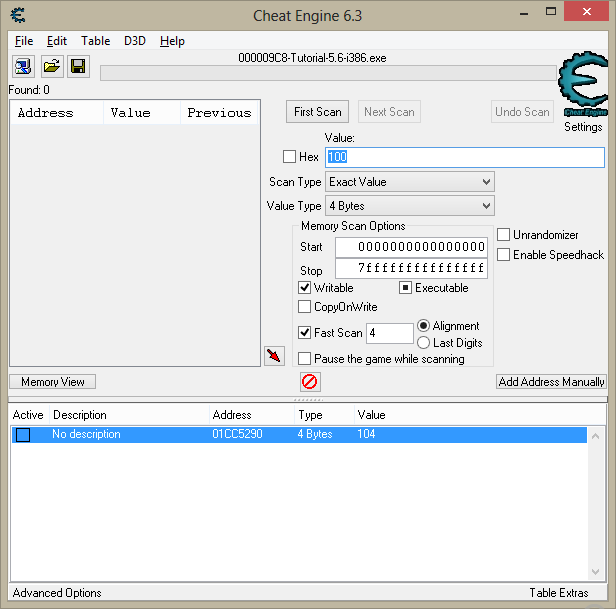Viewport: 616px width, 609px height.
Task: Open the File menu
Action: (24, 41)
